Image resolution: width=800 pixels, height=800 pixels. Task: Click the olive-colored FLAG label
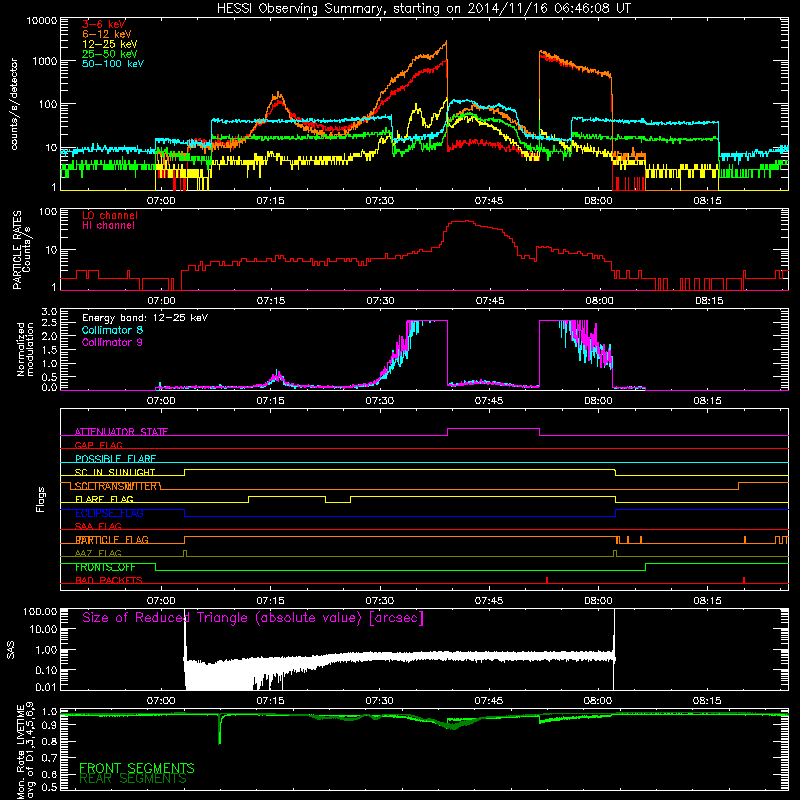pyautogui.click(x=98, y=554)
